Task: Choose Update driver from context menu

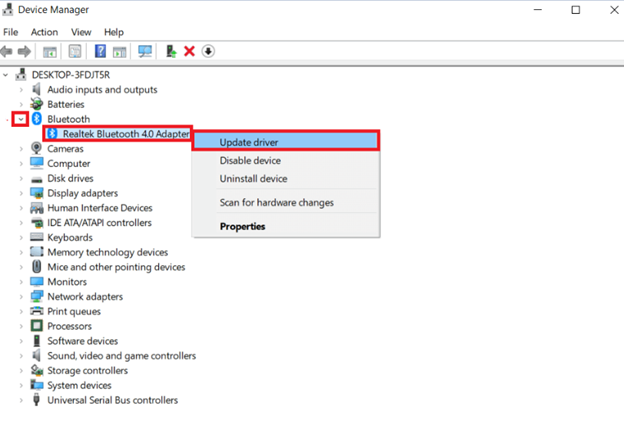Action: tap(286, 142)
